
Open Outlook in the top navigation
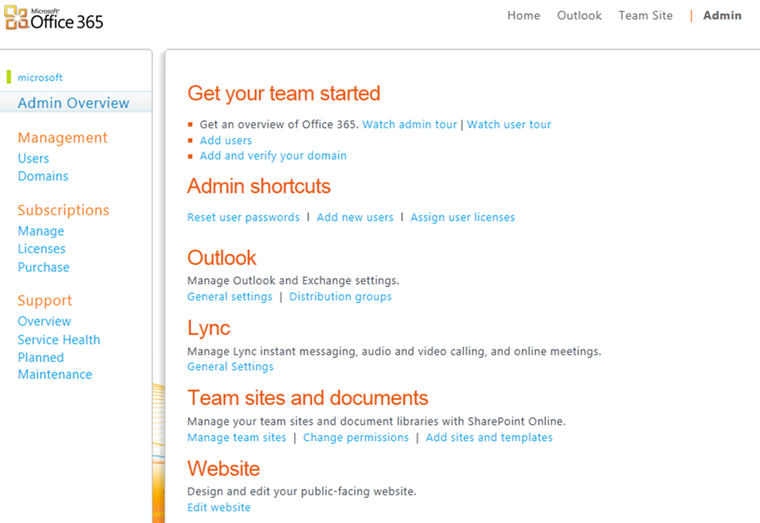tap(579, 16)
